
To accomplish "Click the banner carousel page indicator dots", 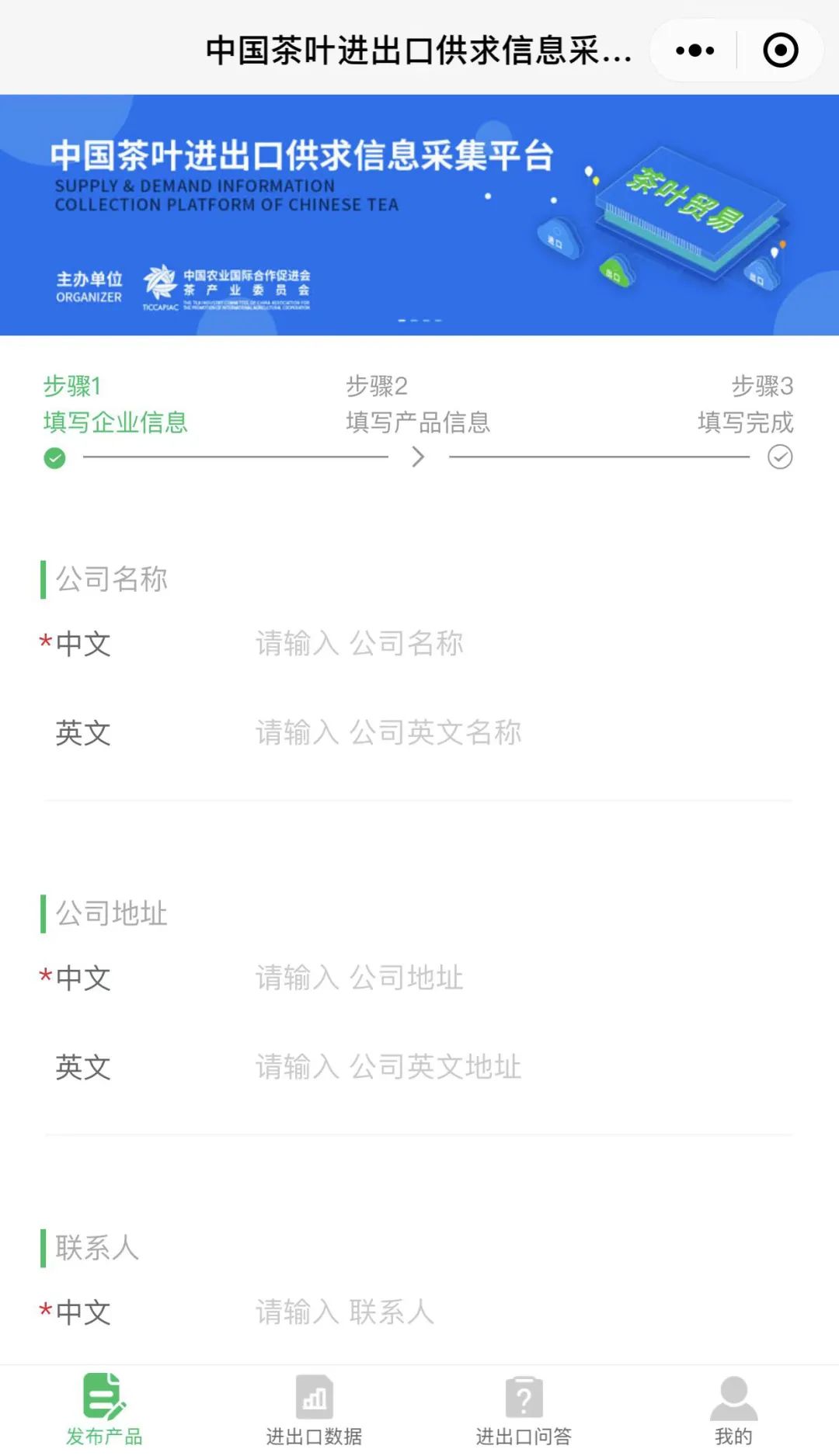I will (419, 320).
